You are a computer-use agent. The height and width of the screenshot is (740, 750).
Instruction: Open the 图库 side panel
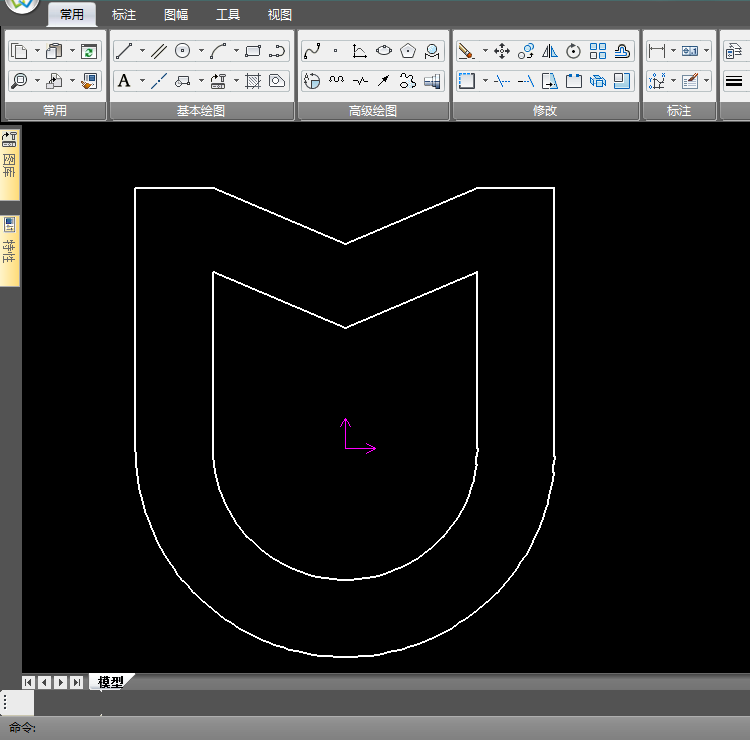click(10, 165)
